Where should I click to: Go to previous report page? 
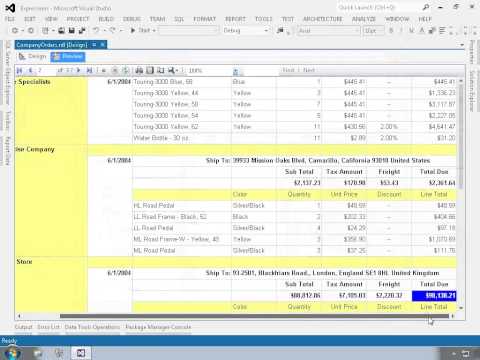(x=30, y=70)
